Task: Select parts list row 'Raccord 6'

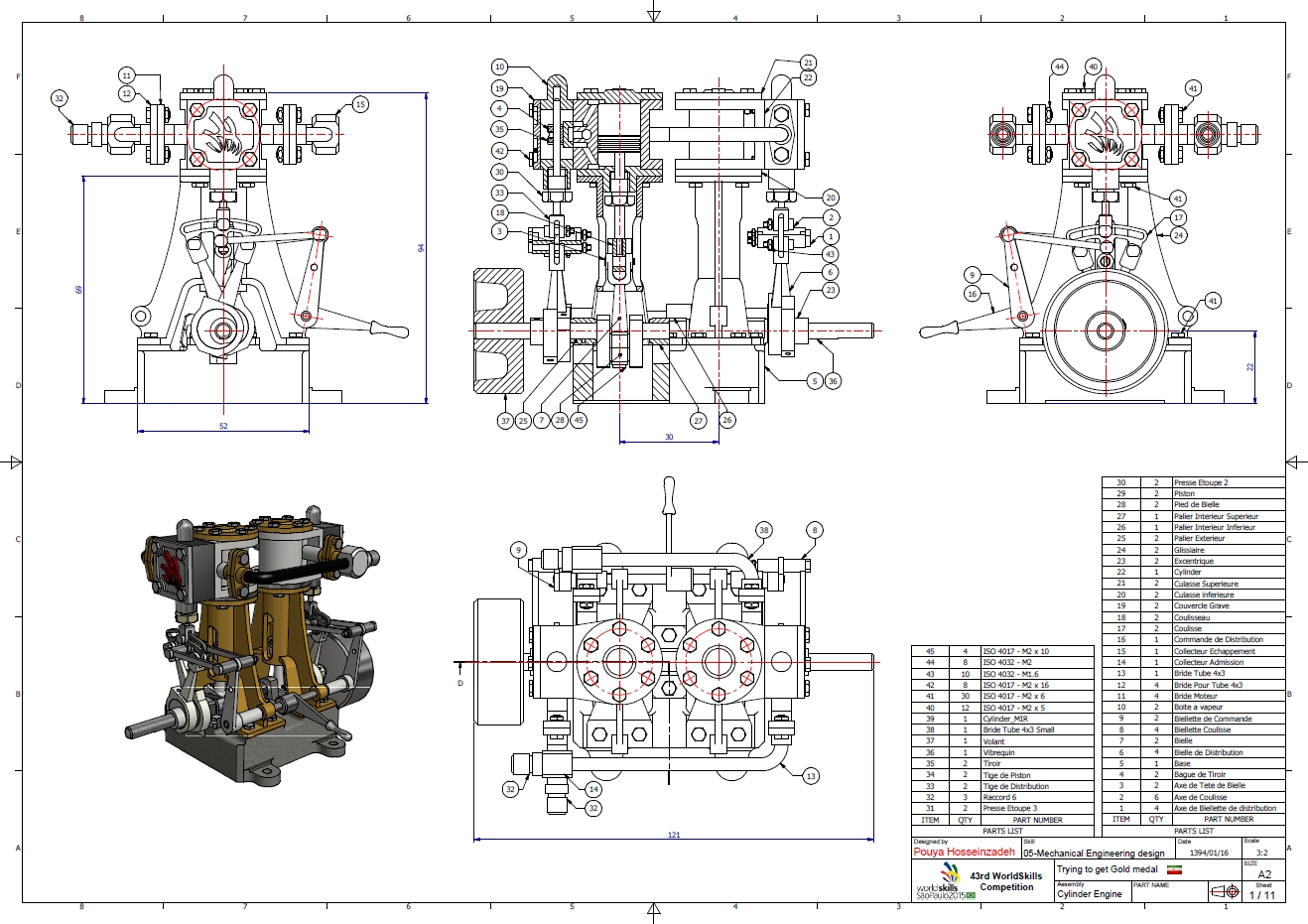Action: pyautogui.click(x=1002, y=797)
